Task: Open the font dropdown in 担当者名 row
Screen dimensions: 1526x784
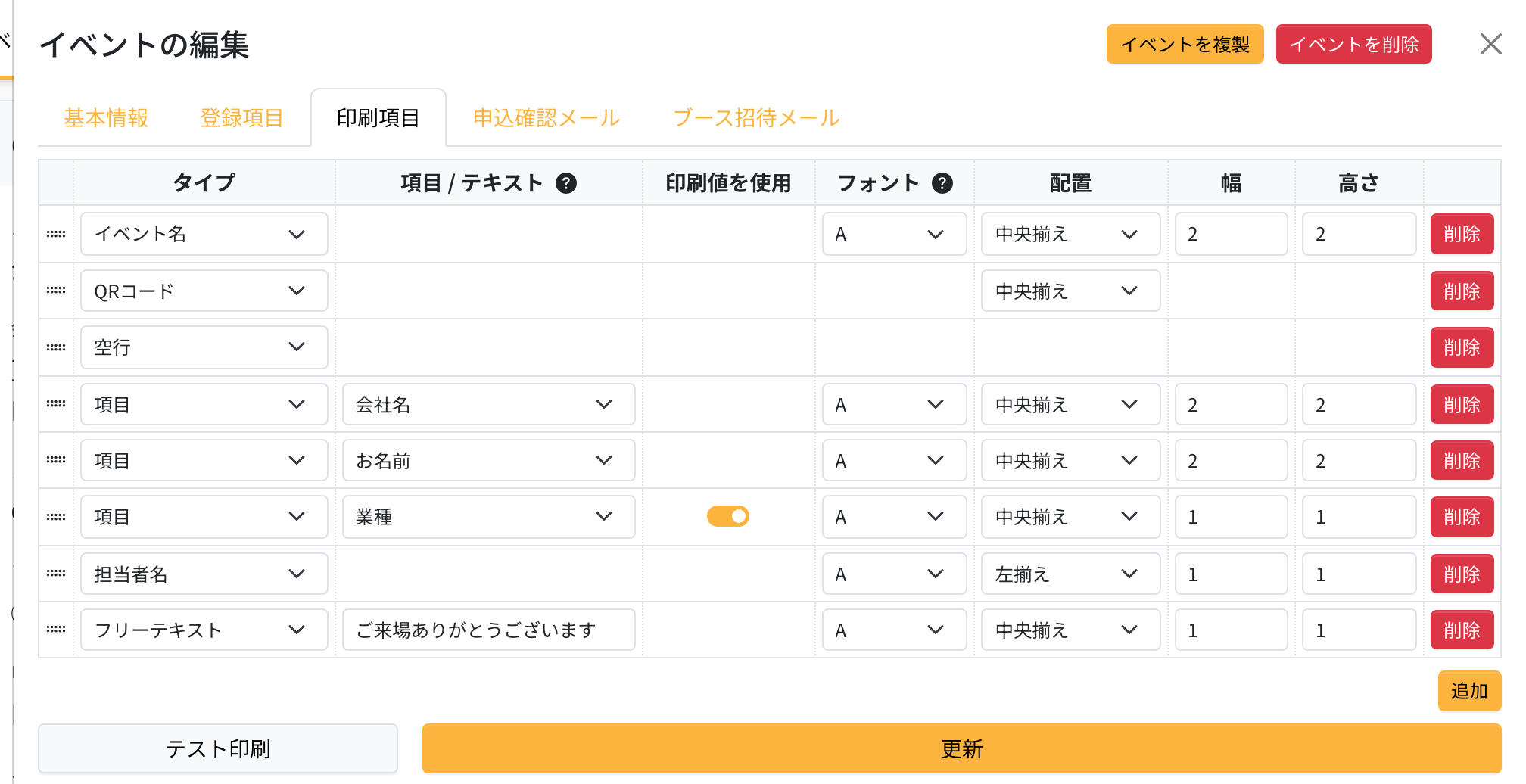Action: coord(895,574)
